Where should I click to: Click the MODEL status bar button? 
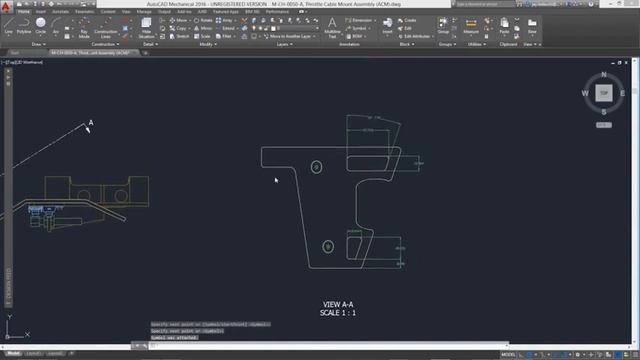tap(508, 355)
